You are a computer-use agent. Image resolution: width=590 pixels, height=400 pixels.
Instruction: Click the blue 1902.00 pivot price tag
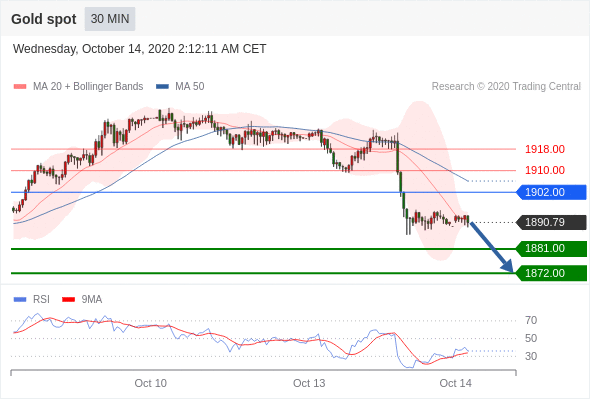[551, 192]
